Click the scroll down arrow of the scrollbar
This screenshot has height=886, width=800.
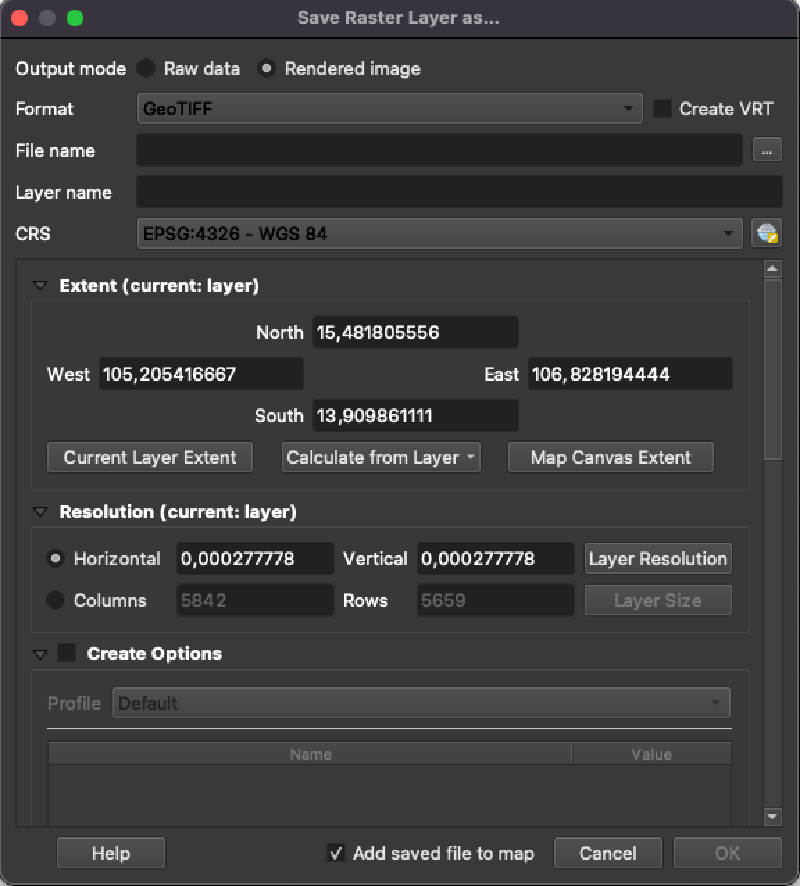click(x=772, y=816)
